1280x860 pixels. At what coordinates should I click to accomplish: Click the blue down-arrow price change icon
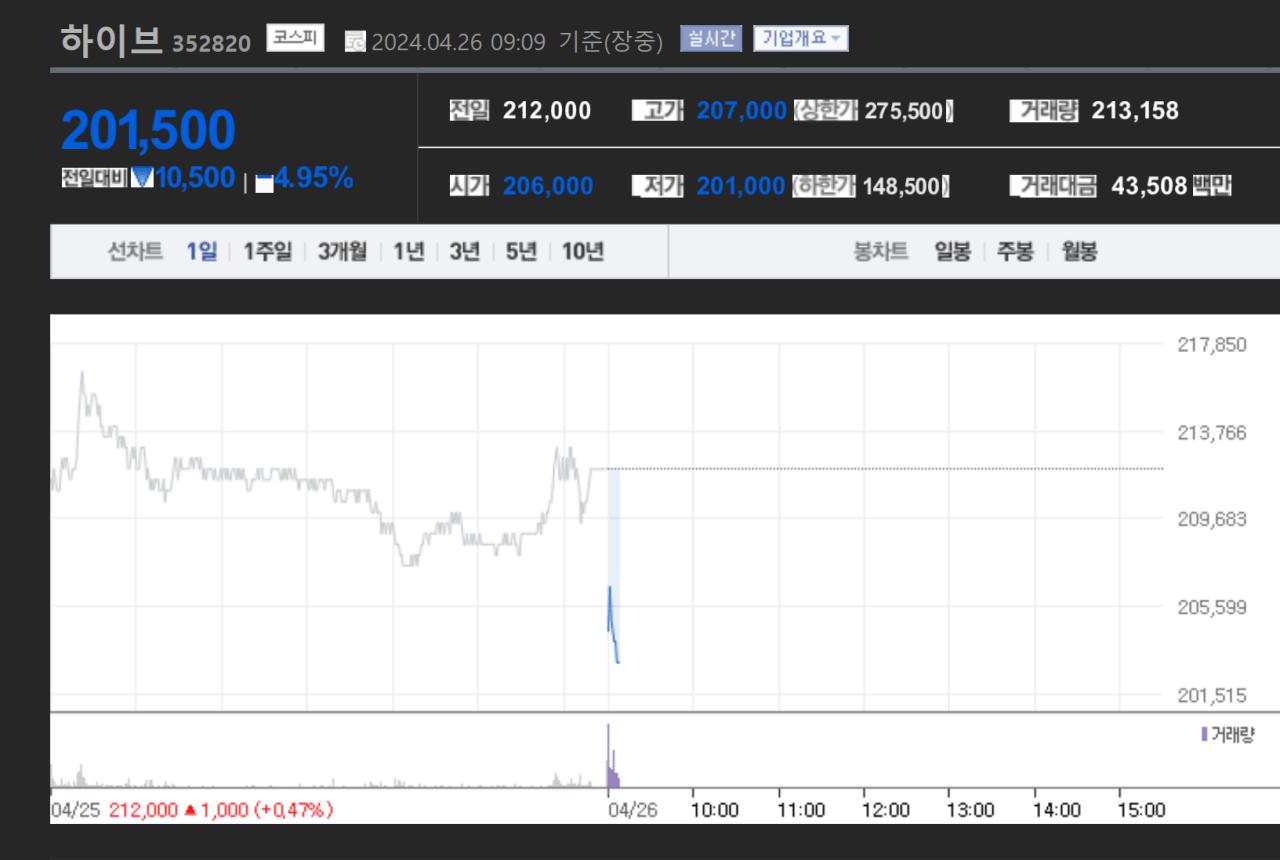coord(142,178)
